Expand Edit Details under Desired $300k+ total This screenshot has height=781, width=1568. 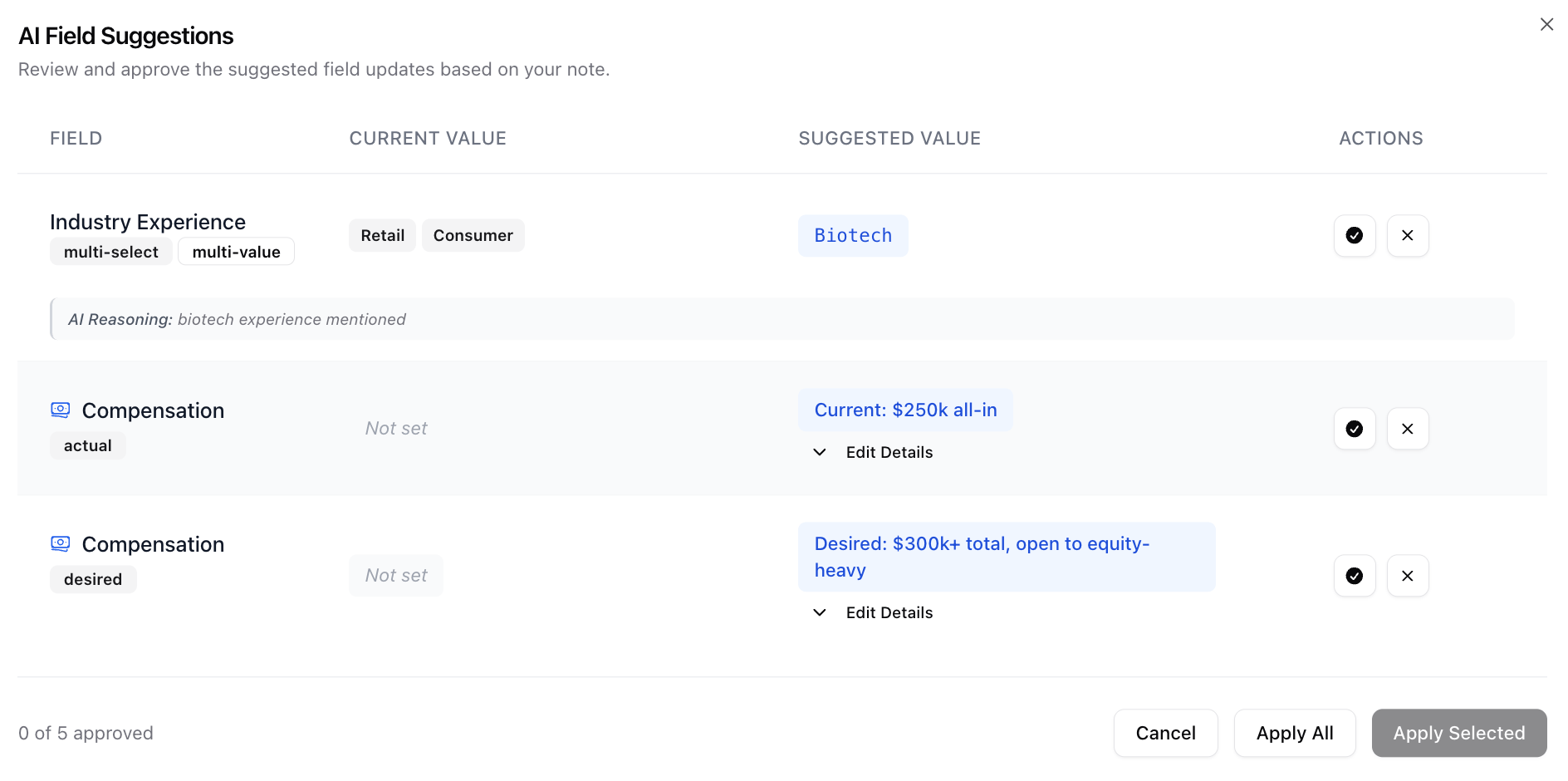(873, 612)
